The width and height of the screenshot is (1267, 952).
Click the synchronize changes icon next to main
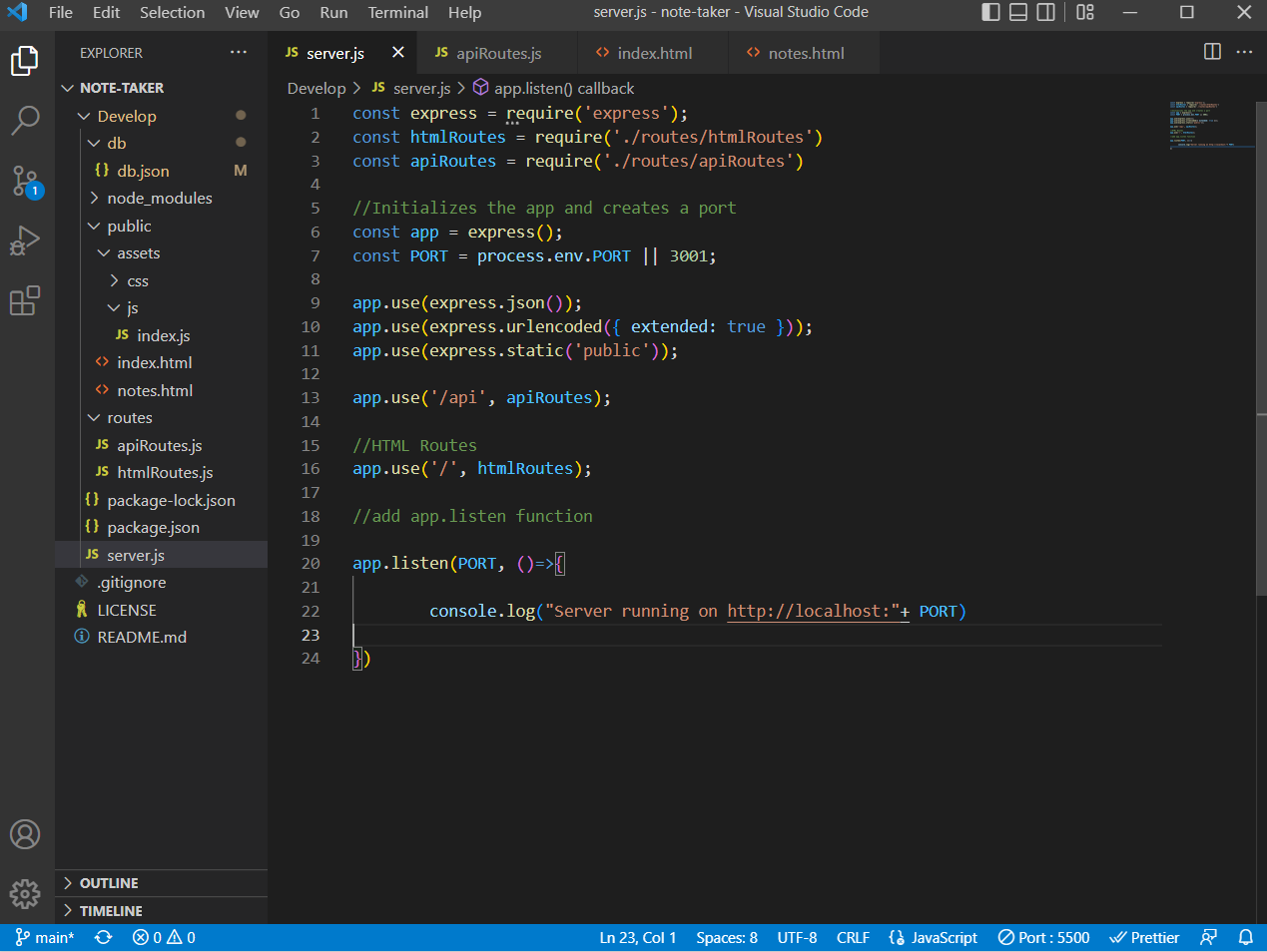coord(102,937)
